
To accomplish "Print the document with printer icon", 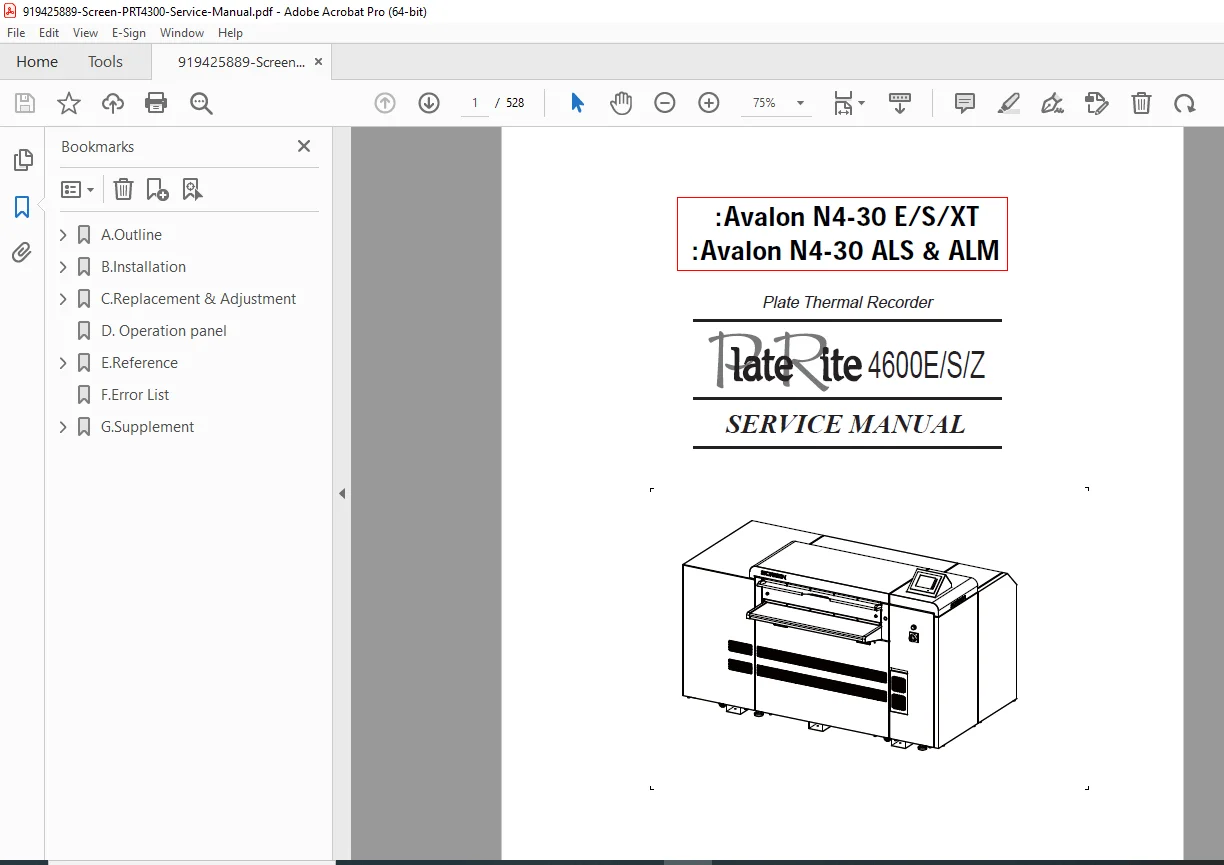I will [156, 103].
